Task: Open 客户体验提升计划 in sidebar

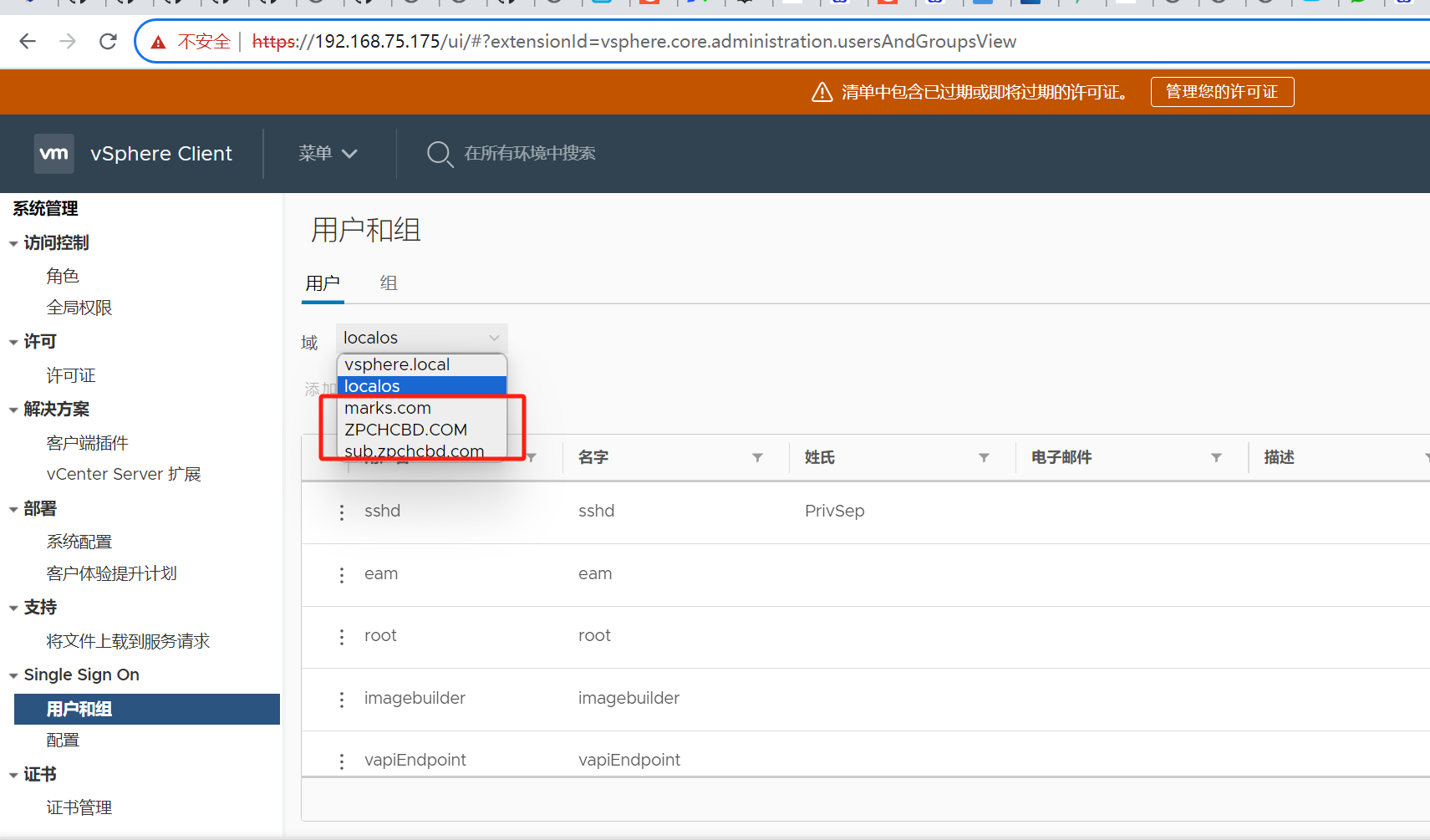Action: [x=112, y=573]
